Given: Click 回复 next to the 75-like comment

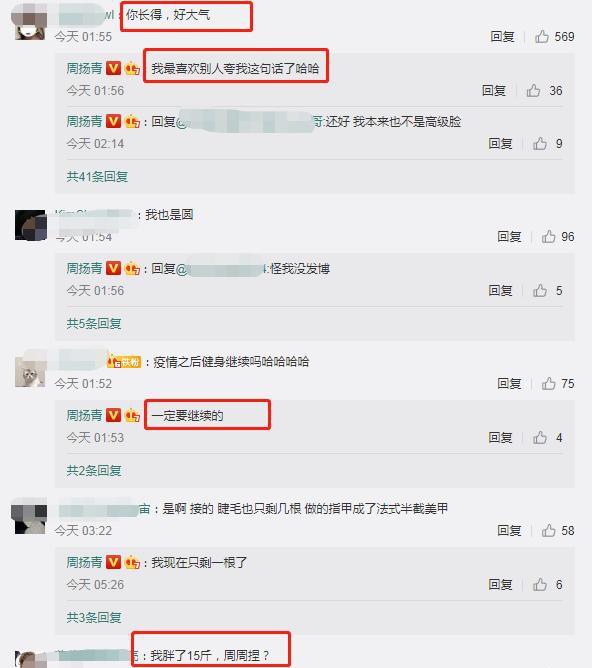Looking at the screenshot, I should (509, 383).
